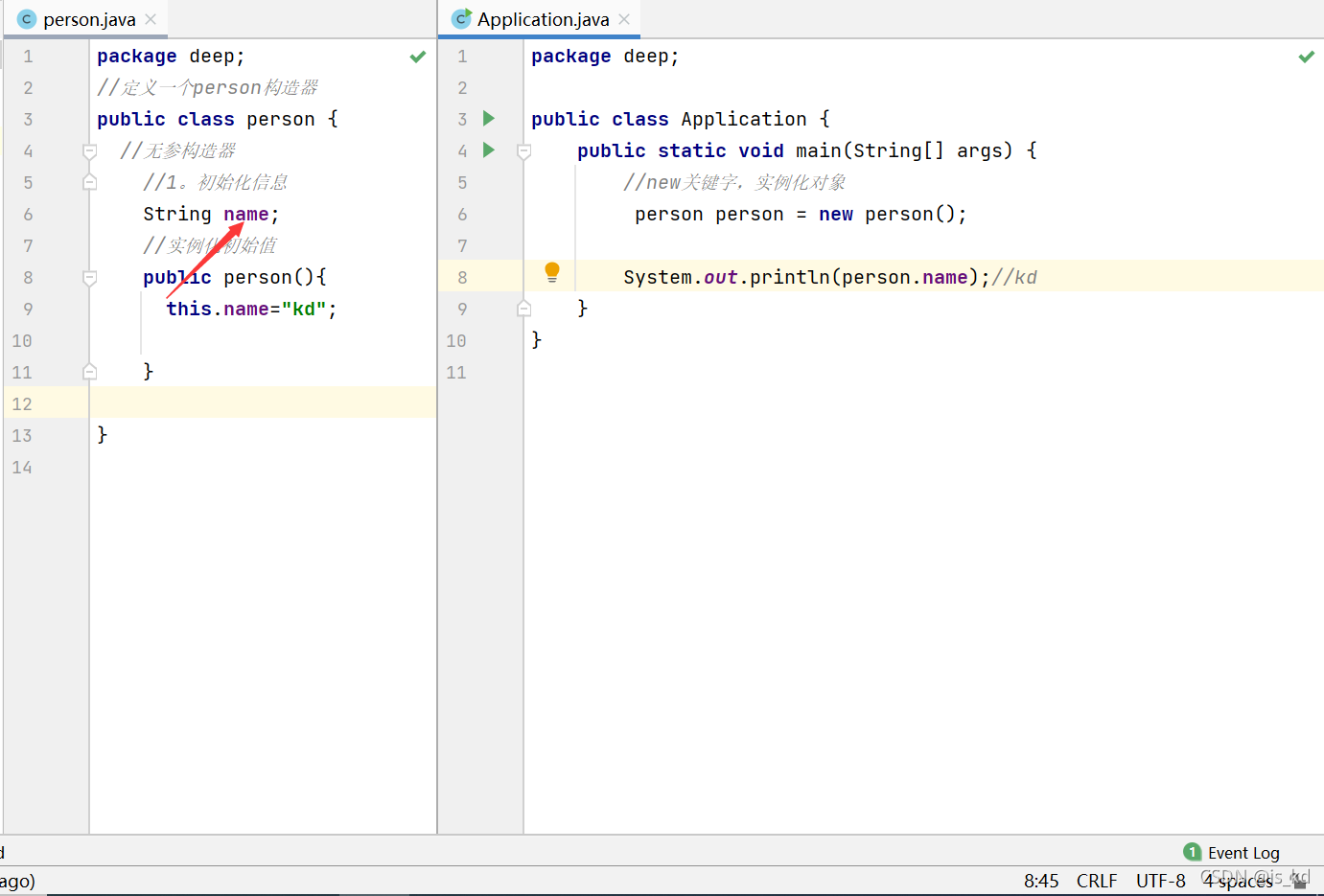Click the println(person.name) statement
The image size is (1324, 896).
[806, 277]
